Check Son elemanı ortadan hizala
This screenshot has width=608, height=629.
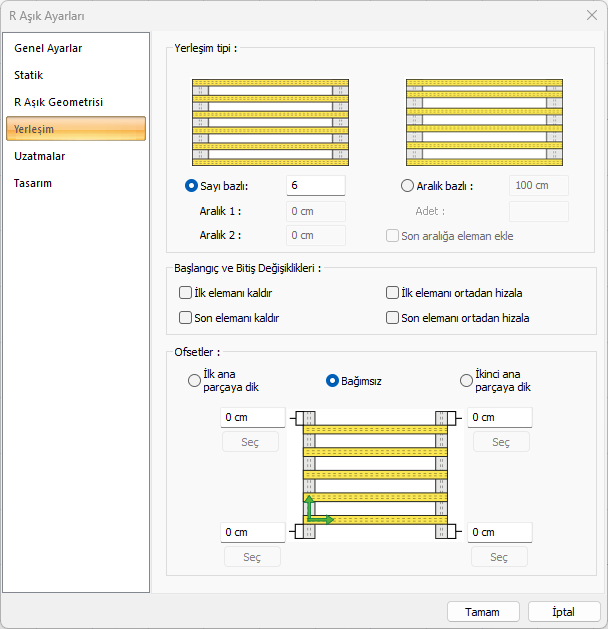point(392,318)
